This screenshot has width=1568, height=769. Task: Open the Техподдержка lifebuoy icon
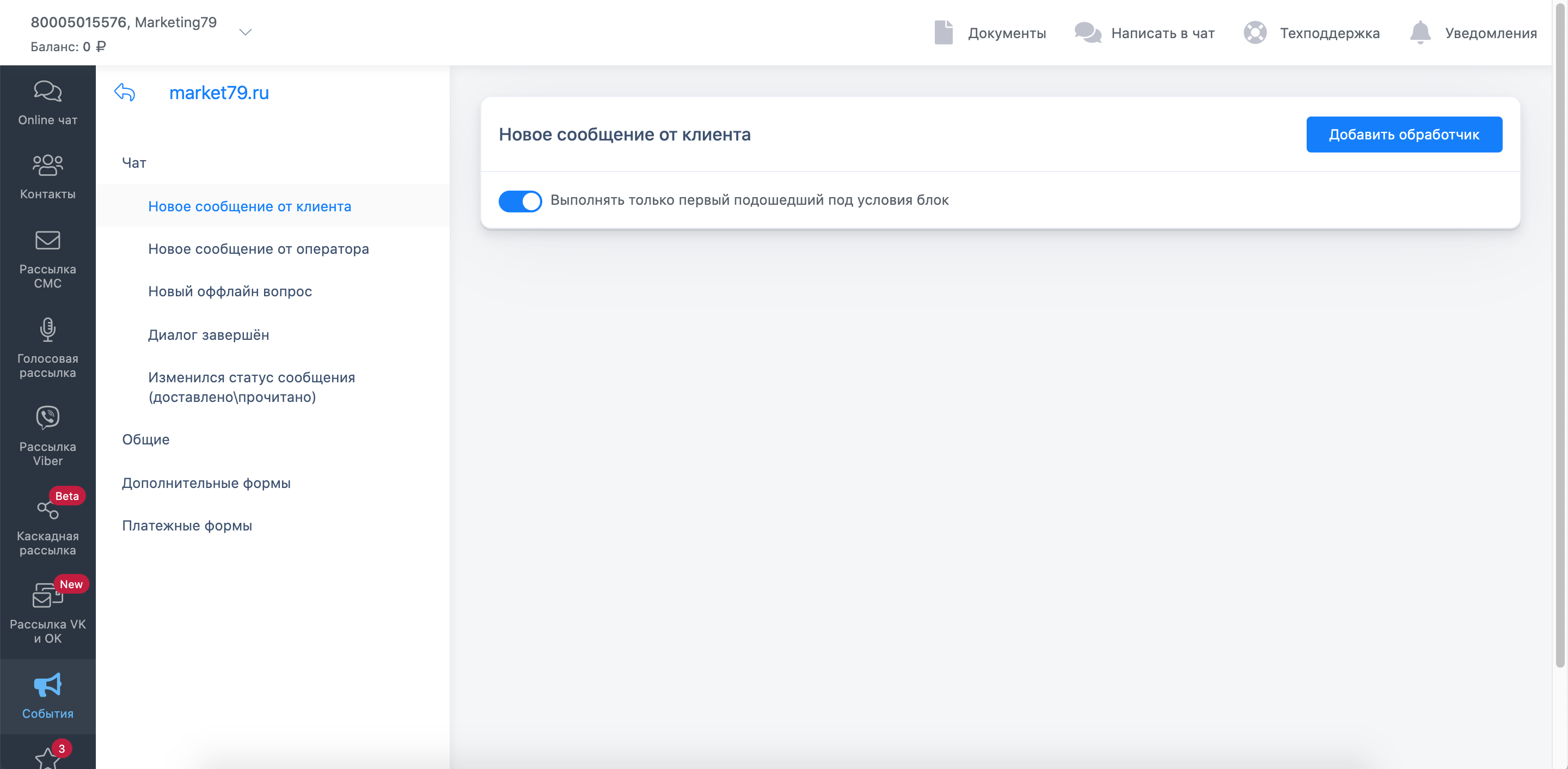coord(1254,33)
